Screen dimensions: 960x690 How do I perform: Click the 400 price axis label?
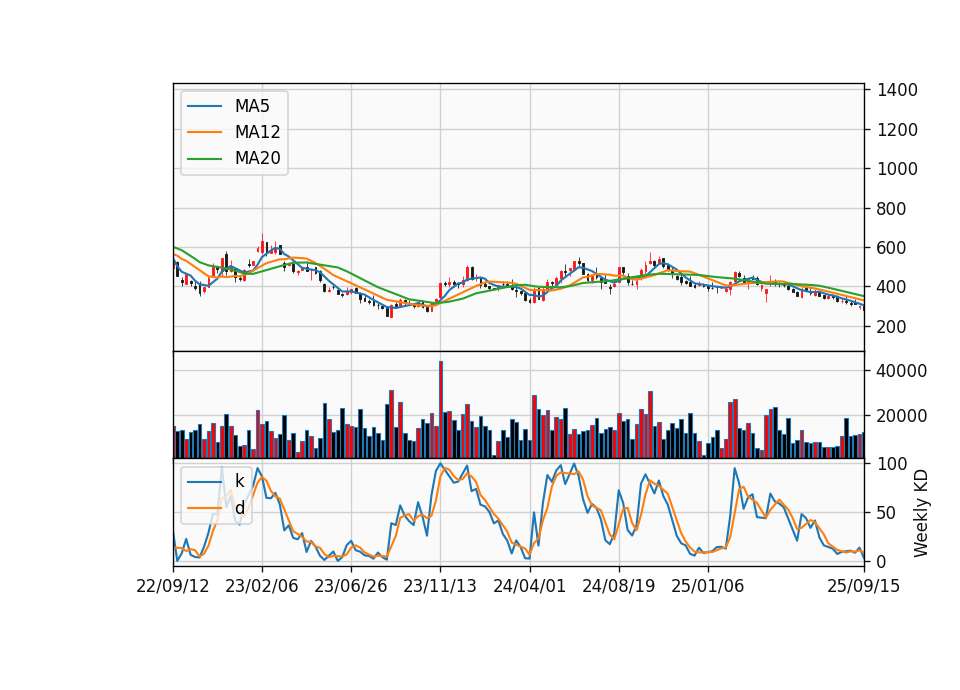tap(892, 287)
